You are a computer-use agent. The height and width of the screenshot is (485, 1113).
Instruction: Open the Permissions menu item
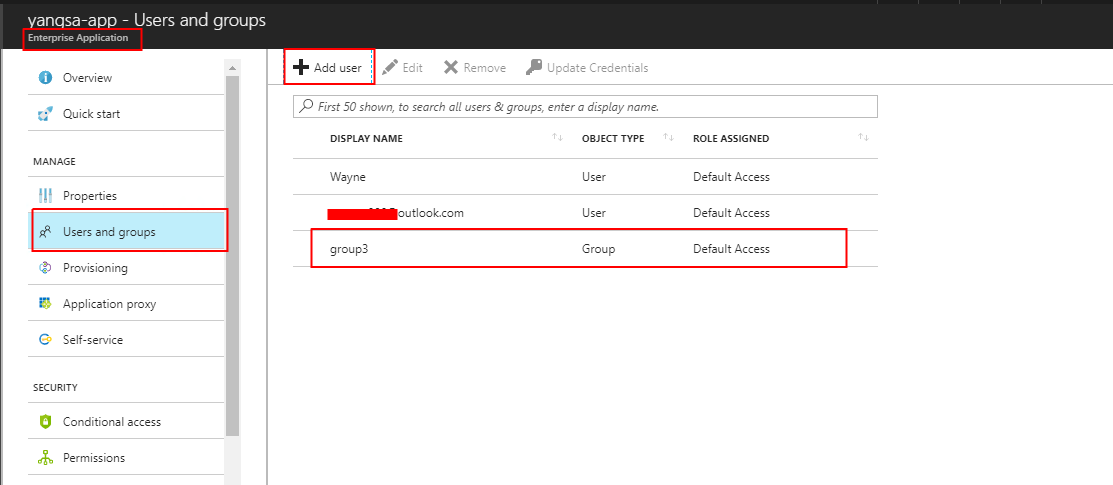(x=125, y=458)
